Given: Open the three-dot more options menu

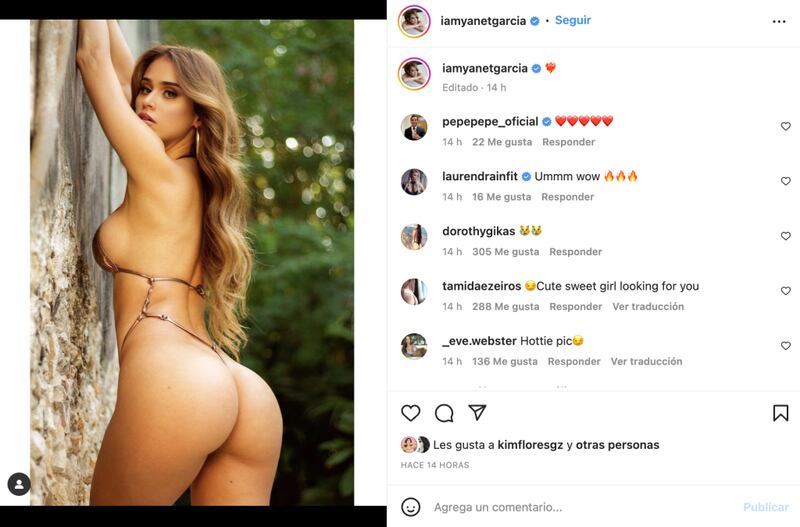Looking at the screenshot, I should [x=779, y=21].
